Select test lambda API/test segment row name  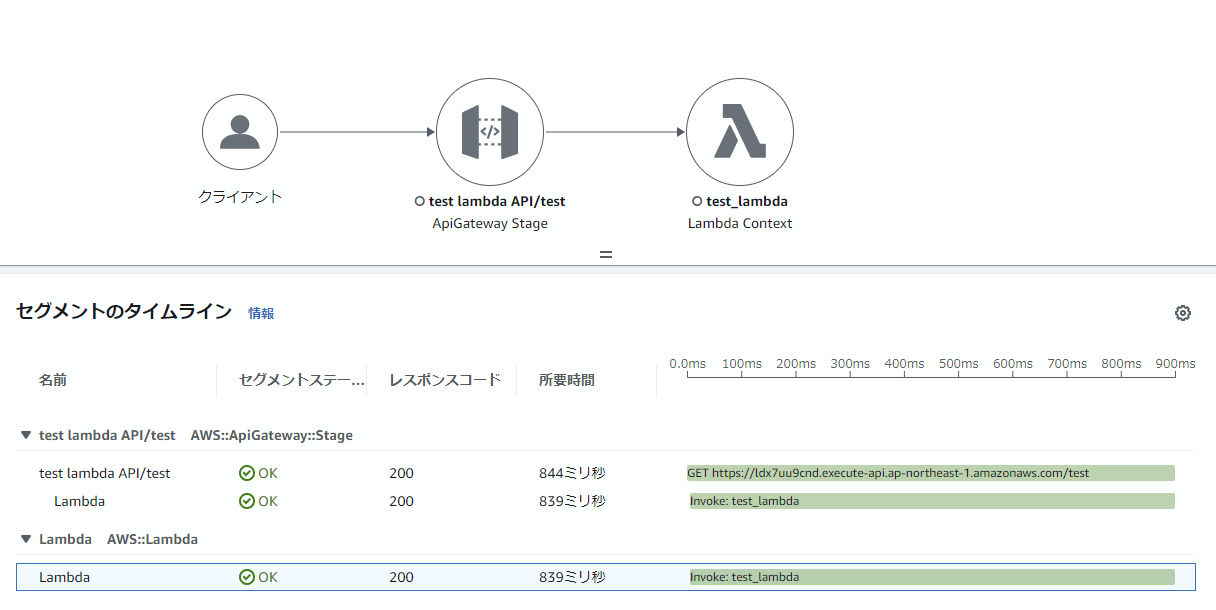pyautogui.click(x=105, y=473)
